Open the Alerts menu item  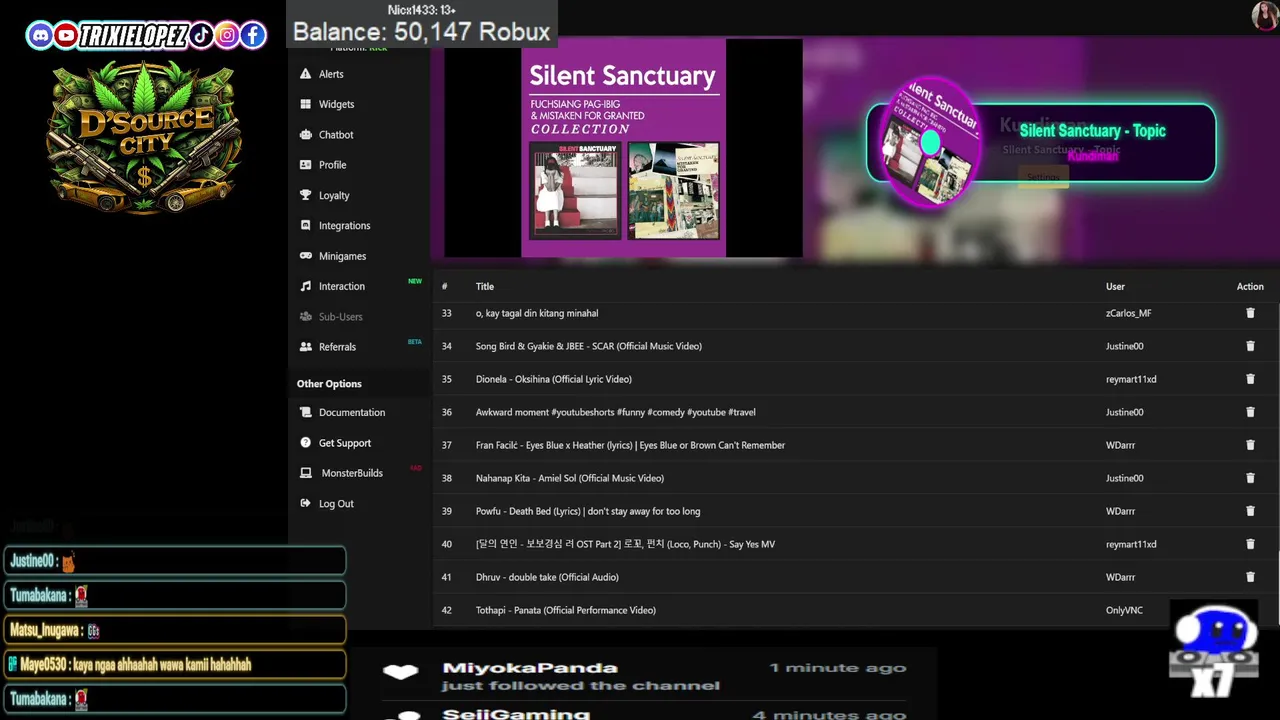[x=331, y=74]
